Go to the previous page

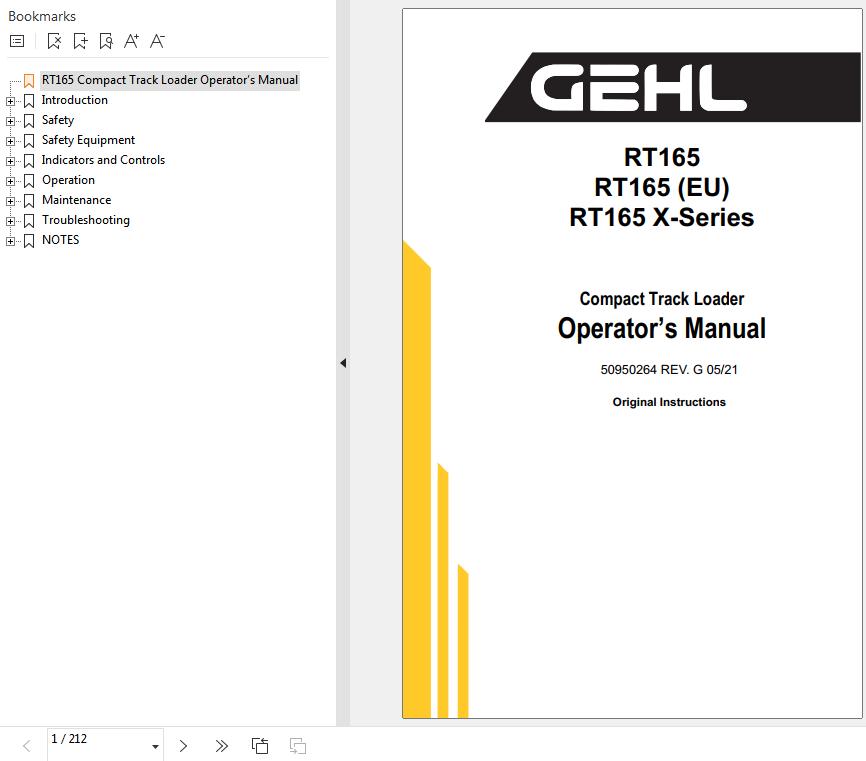(x=27, y=746)
